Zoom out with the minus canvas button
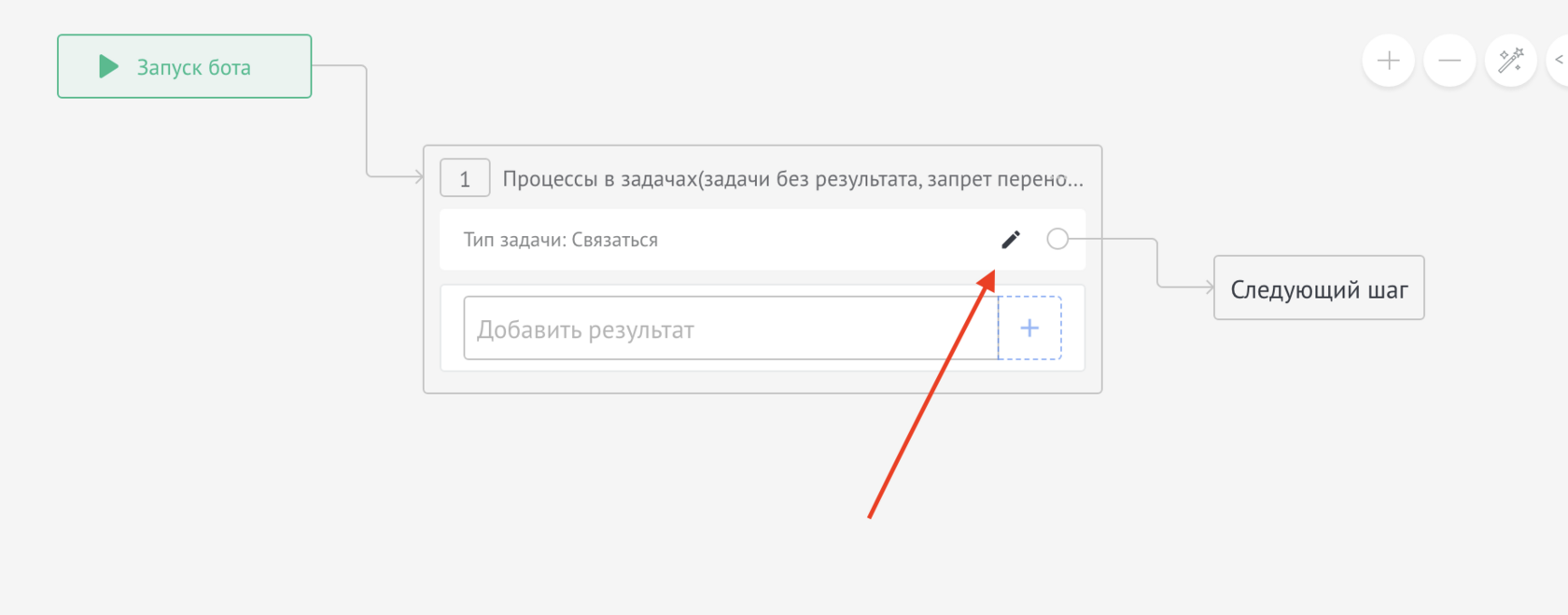Viewport: 1568px width, 615px height. (x=1449, y=61)
